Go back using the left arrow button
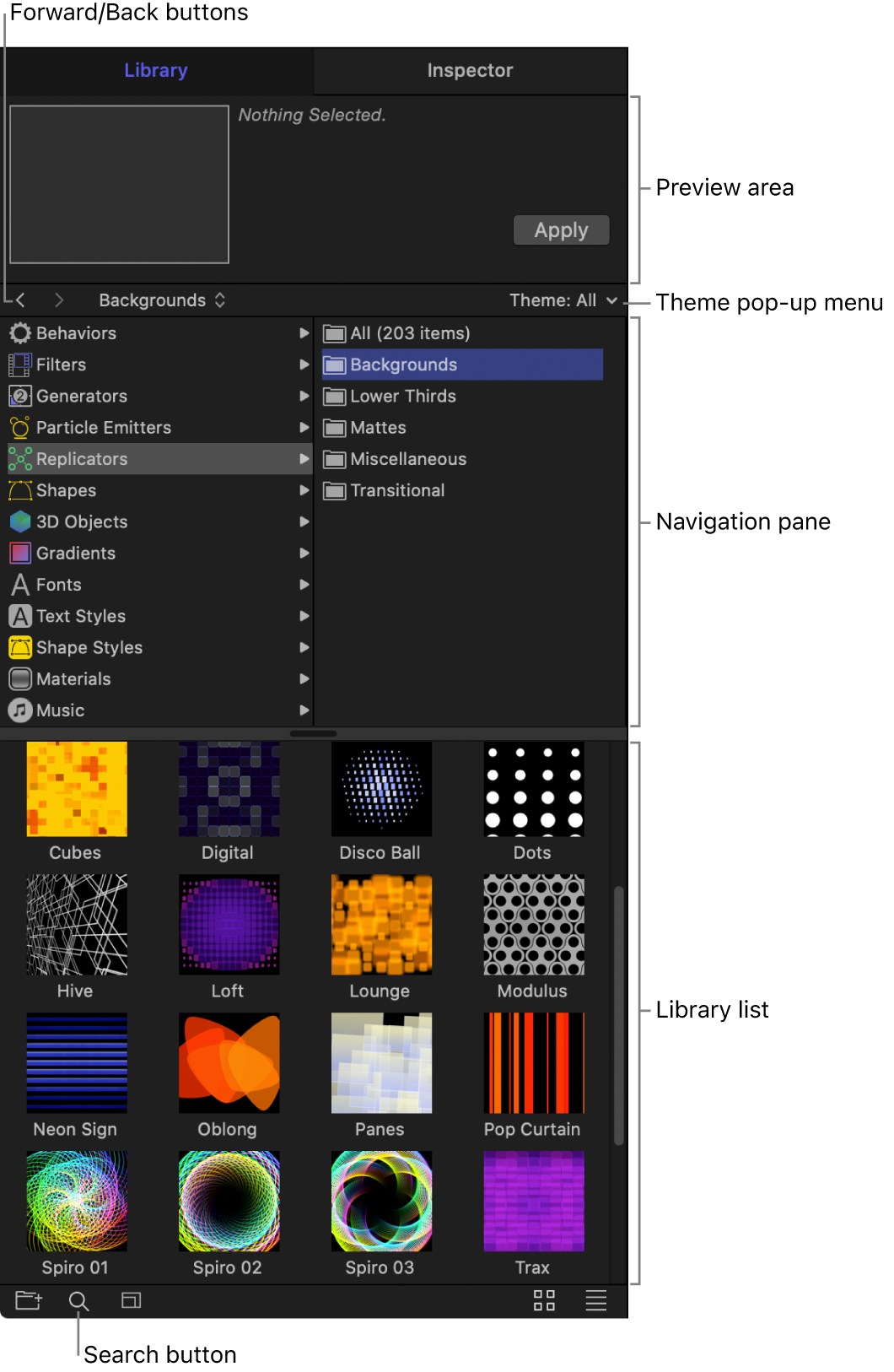This screenshot has width=894, height=1372. click(21, 300)
